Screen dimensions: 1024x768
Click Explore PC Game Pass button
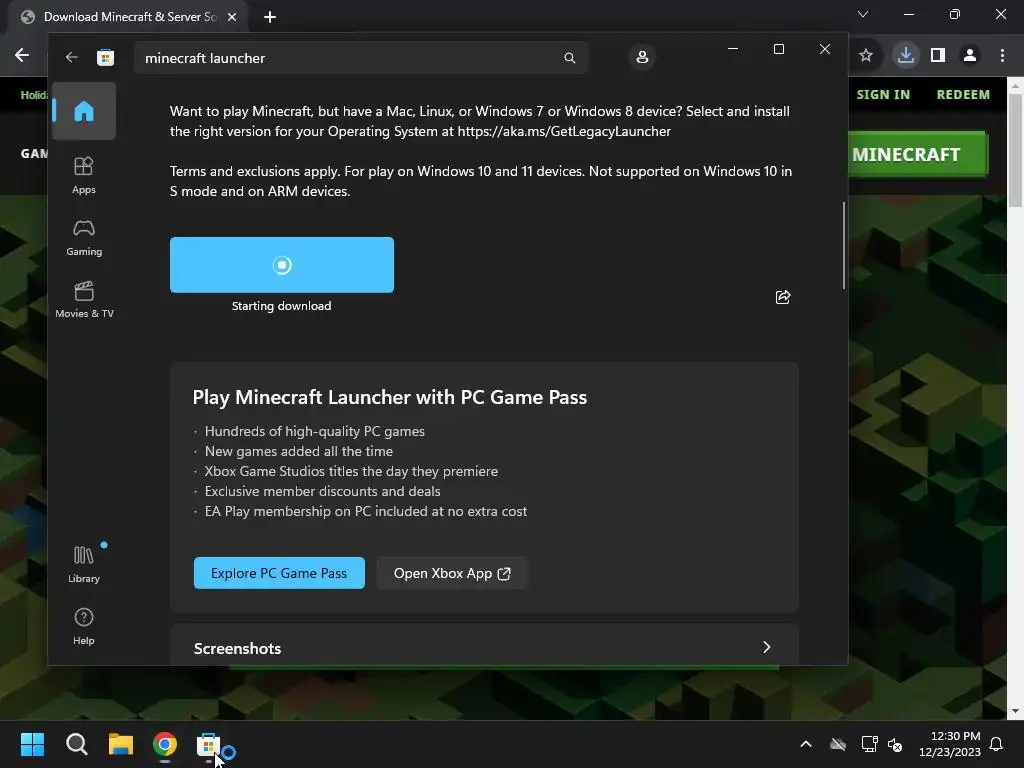279,573
